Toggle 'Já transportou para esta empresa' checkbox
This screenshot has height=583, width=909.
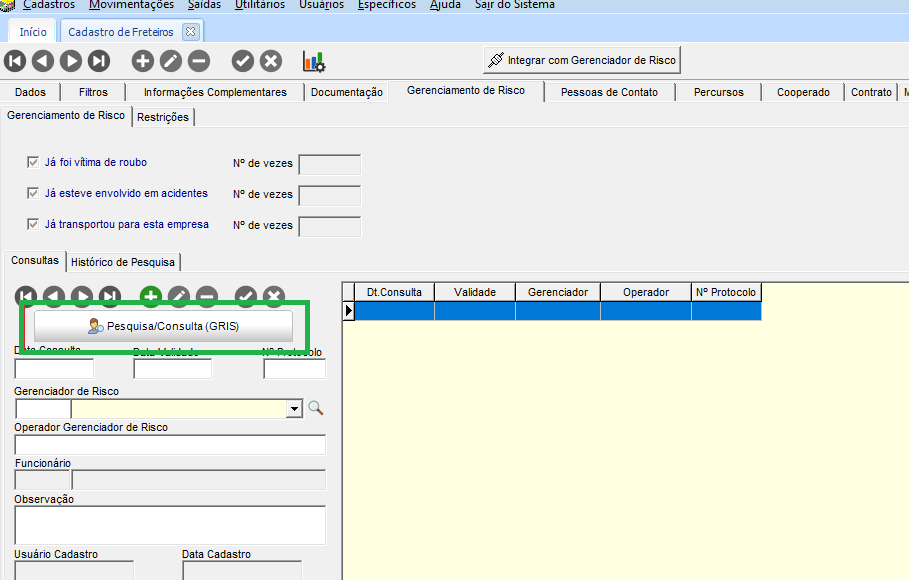[32, 224]
